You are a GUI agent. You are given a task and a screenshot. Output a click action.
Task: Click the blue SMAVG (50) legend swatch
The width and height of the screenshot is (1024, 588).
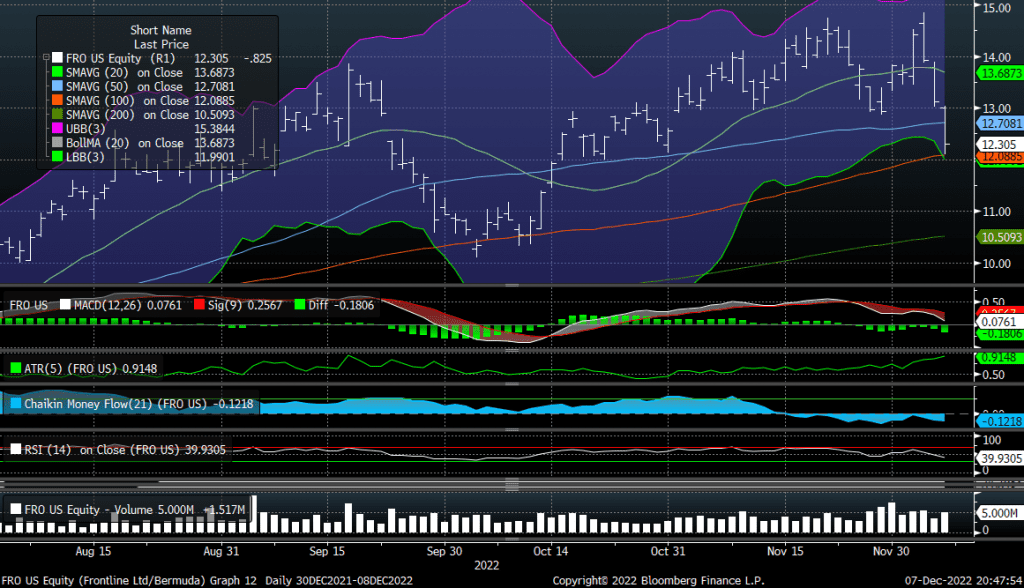(x=57, y=86)
